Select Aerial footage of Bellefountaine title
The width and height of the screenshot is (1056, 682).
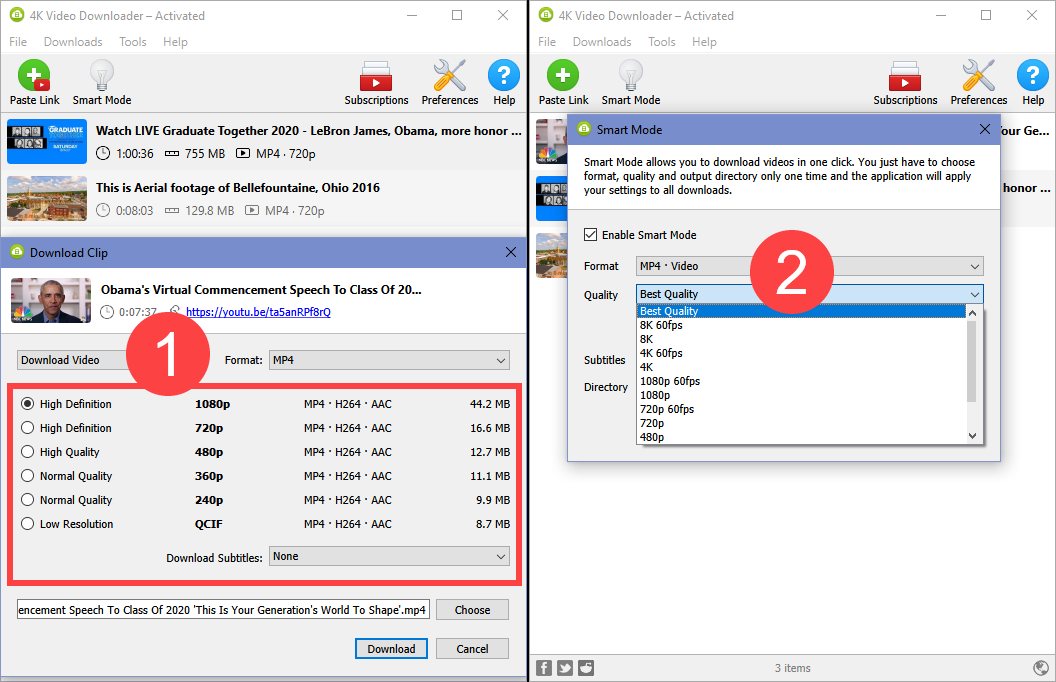[x=238, y=187]
